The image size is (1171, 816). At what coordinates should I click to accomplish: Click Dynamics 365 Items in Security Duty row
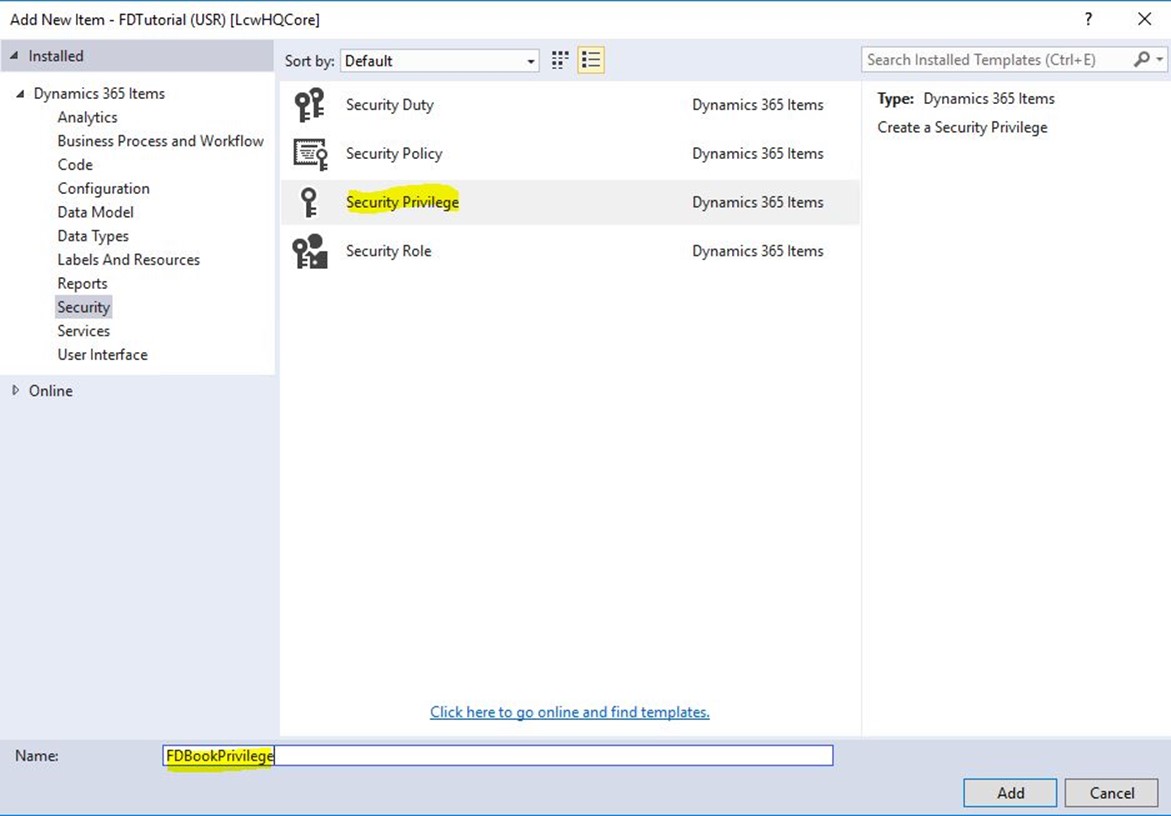click(x=758, y=105)
